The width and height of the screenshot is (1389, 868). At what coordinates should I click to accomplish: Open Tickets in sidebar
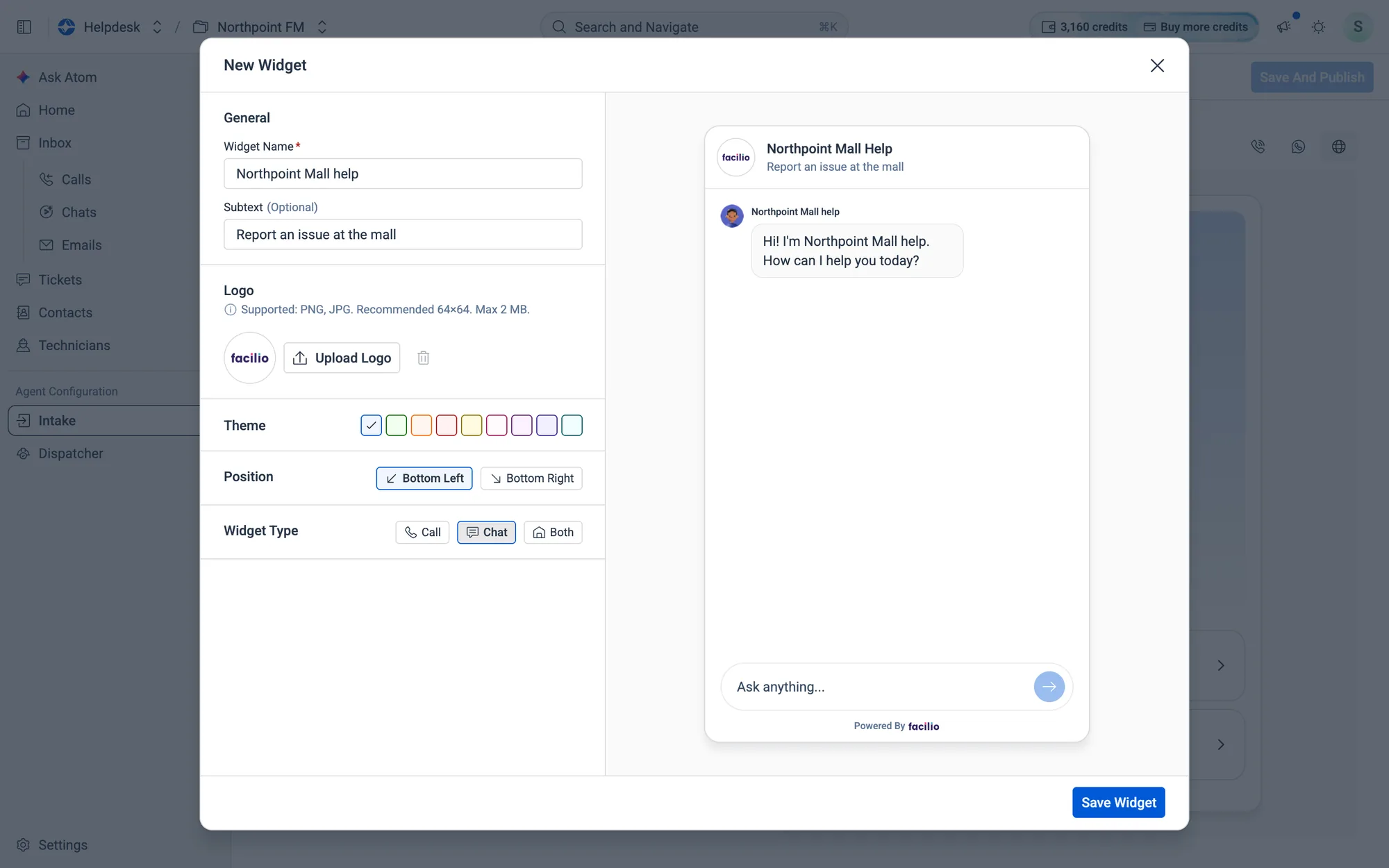(60, 280)
